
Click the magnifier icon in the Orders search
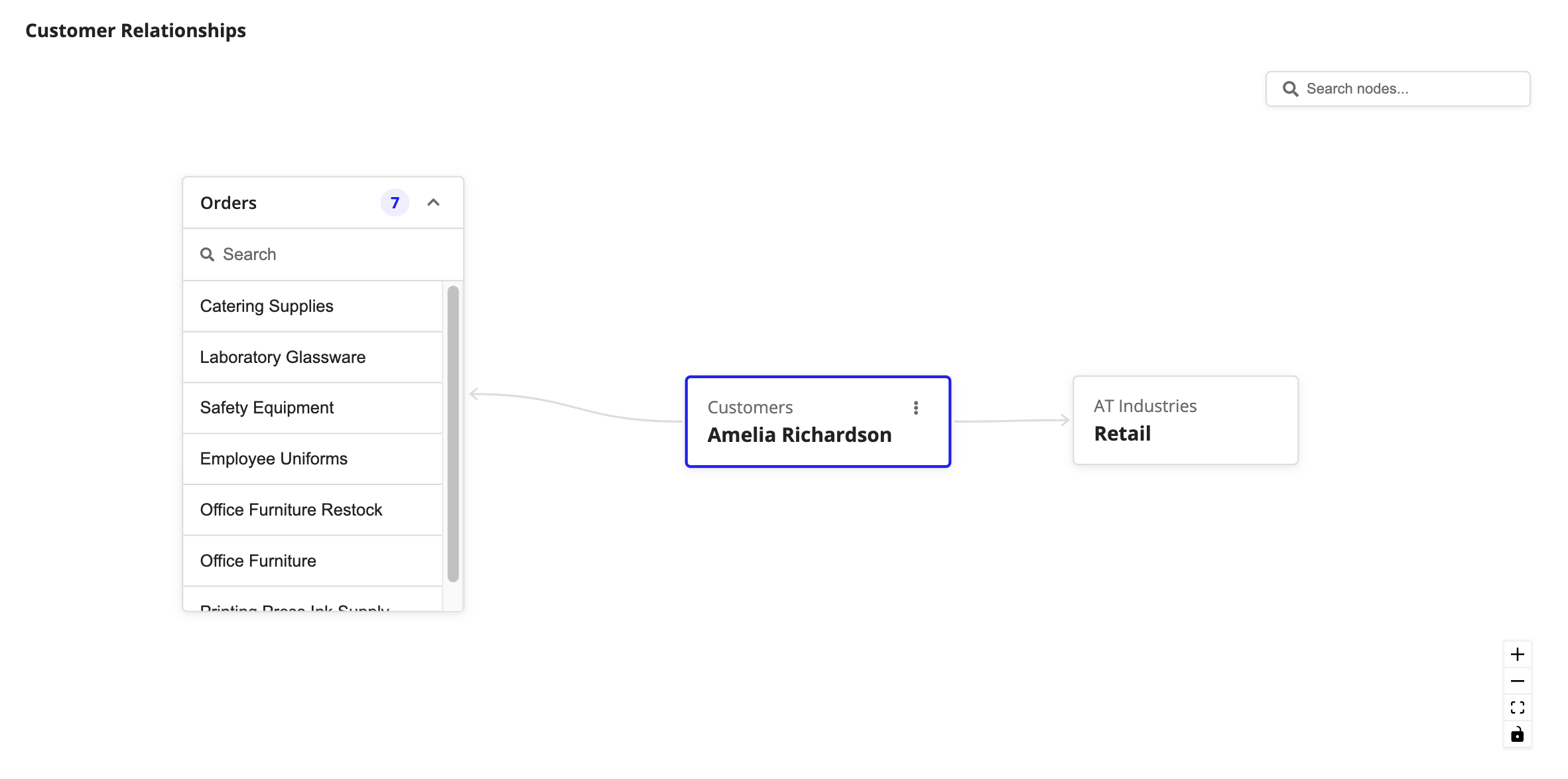pos(207,254)
